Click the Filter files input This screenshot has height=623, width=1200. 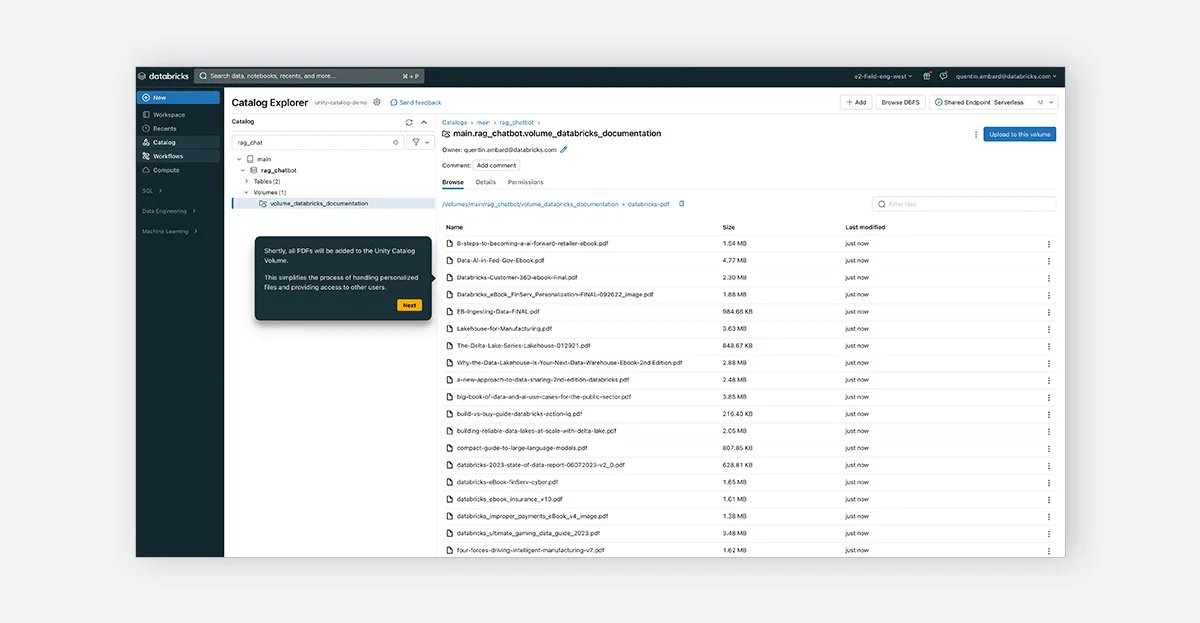(964, 204)
